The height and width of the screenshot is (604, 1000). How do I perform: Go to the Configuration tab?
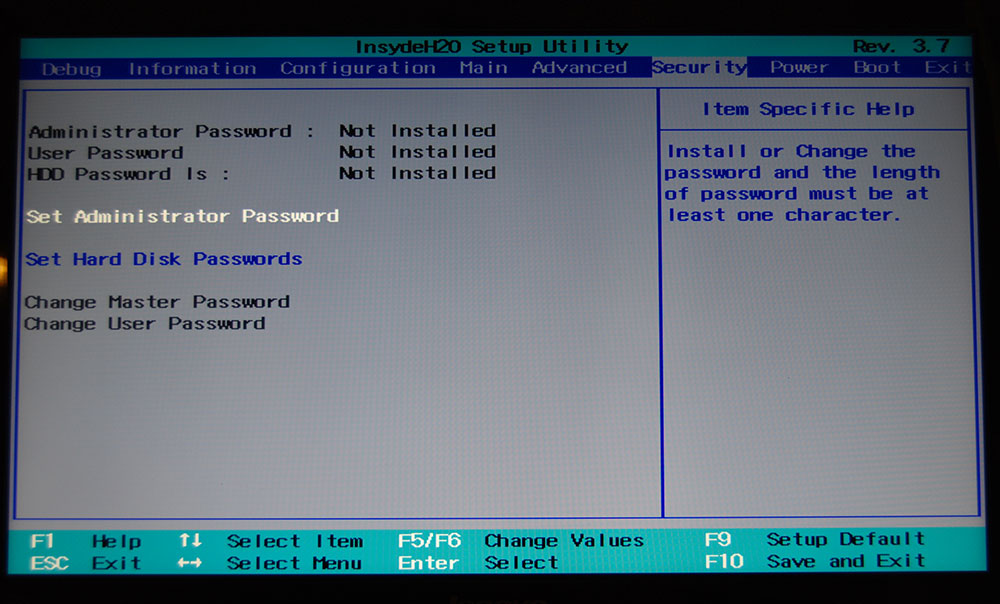click(x=358, y=68)
